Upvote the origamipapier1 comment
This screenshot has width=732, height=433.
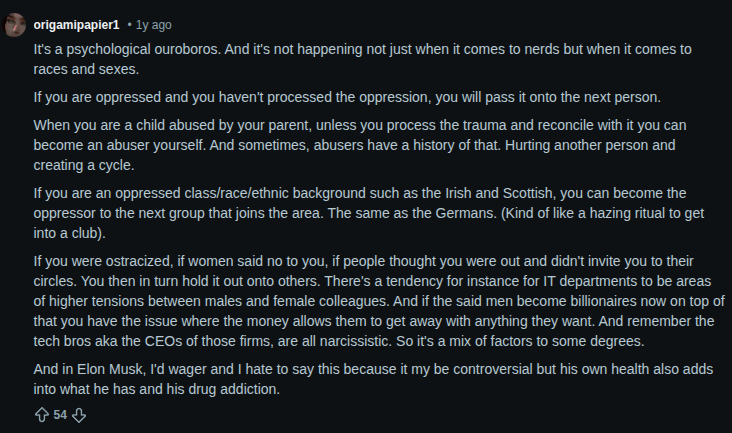pyautogui.click(x=41, y=415)
